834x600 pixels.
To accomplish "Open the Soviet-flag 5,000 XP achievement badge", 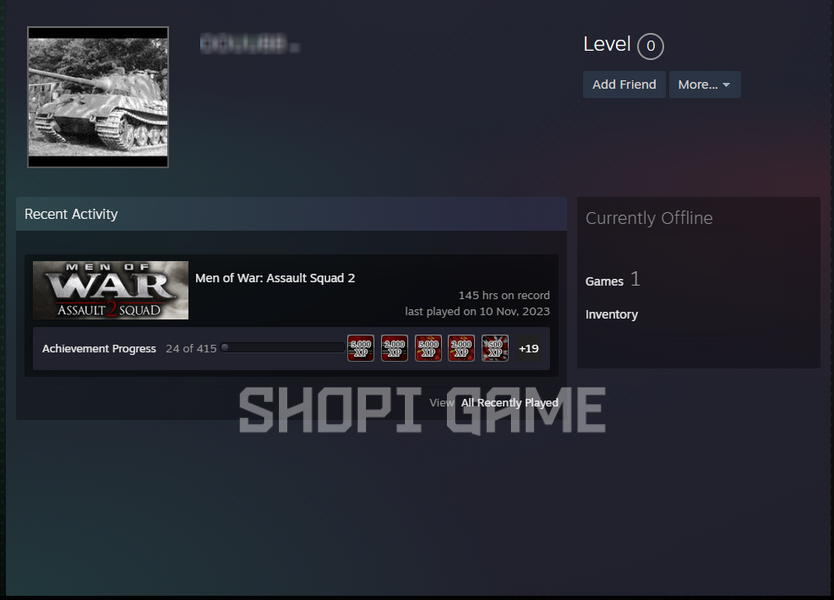I will tap(428, 348).
